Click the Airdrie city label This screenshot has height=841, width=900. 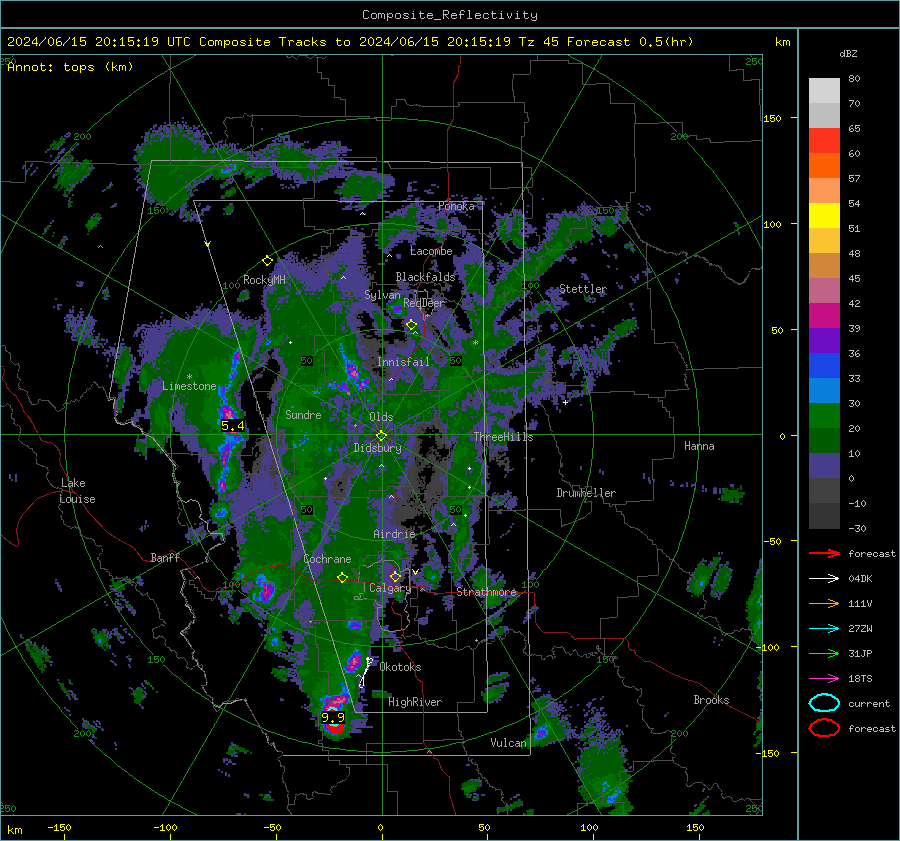(394, 534)
